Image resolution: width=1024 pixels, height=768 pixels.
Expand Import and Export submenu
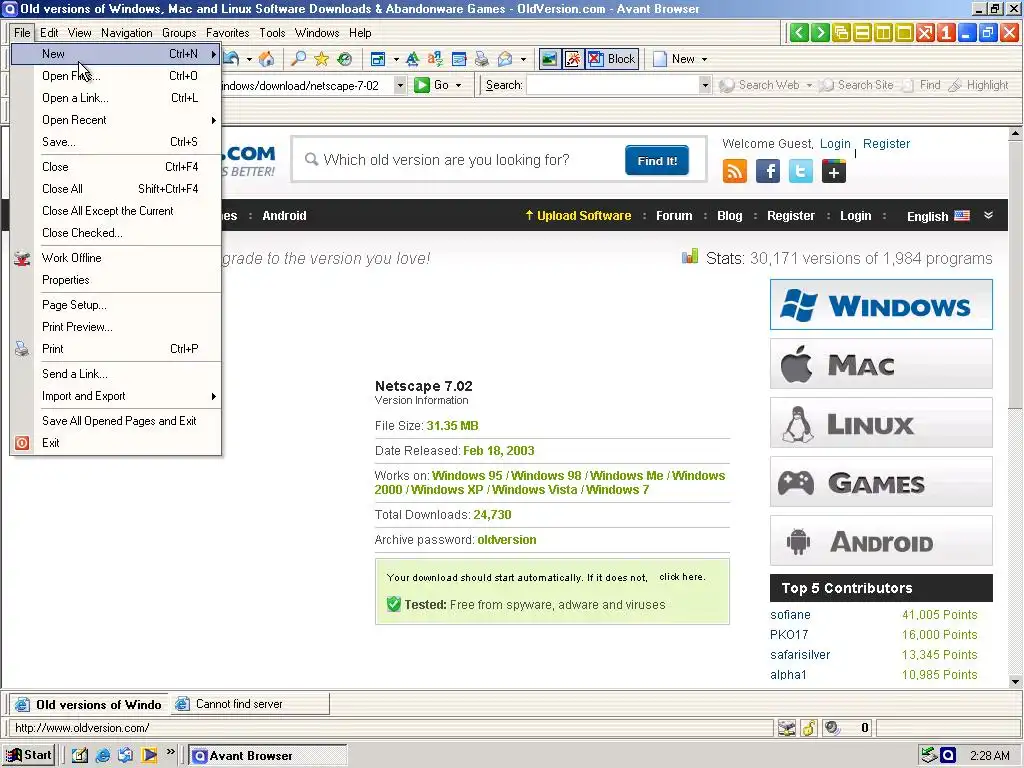point(116,396)
